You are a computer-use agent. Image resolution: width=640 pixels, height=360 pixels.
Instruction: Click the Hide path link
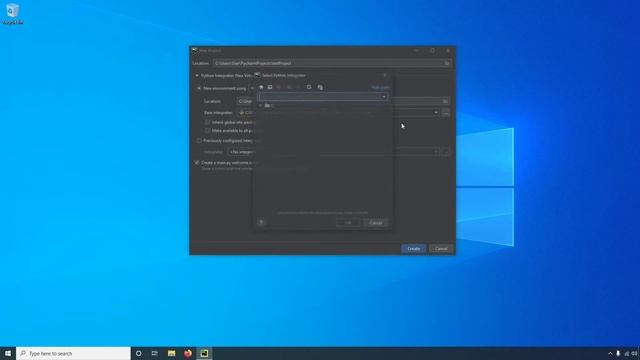(x=380, y=87)
